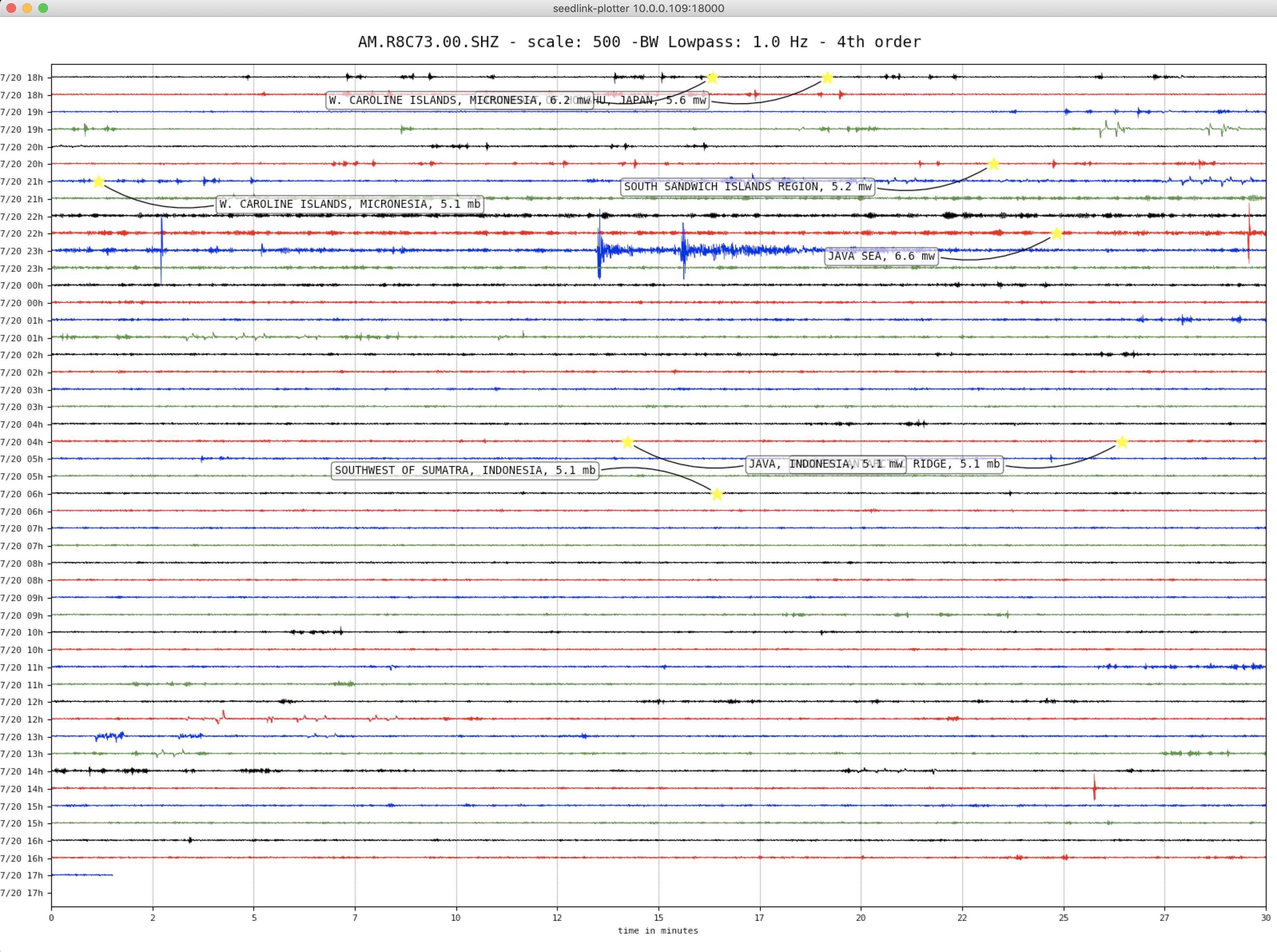The image size is (1277, 952).
Task: Click the x-axis tick label '15'
Action: (x=658, y=917)
